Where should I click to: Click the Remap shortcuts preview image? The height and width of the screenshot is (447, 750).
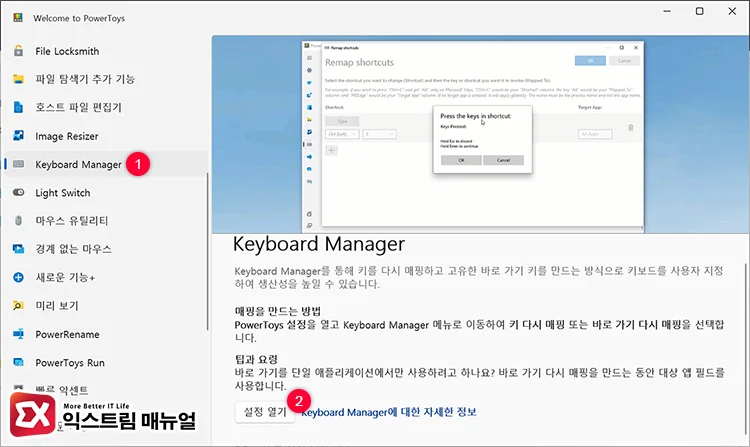click(x=473, y=137)
